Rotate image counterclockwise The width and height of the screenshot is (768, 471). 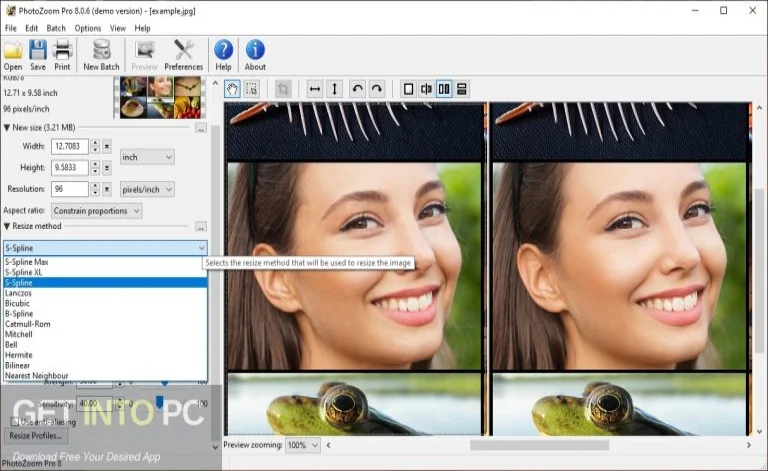tap(358, 89)
